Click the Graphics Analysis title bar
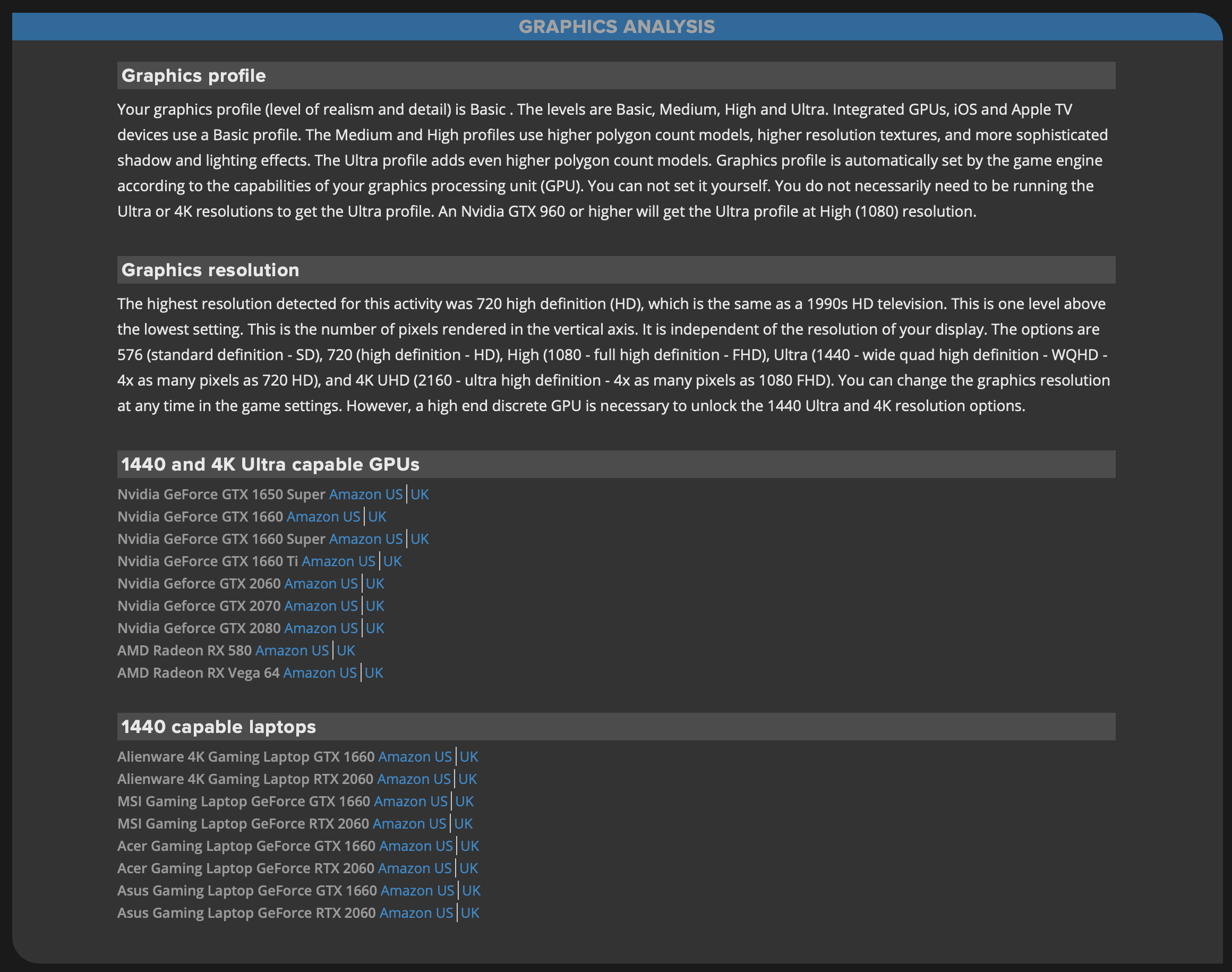 617,27
